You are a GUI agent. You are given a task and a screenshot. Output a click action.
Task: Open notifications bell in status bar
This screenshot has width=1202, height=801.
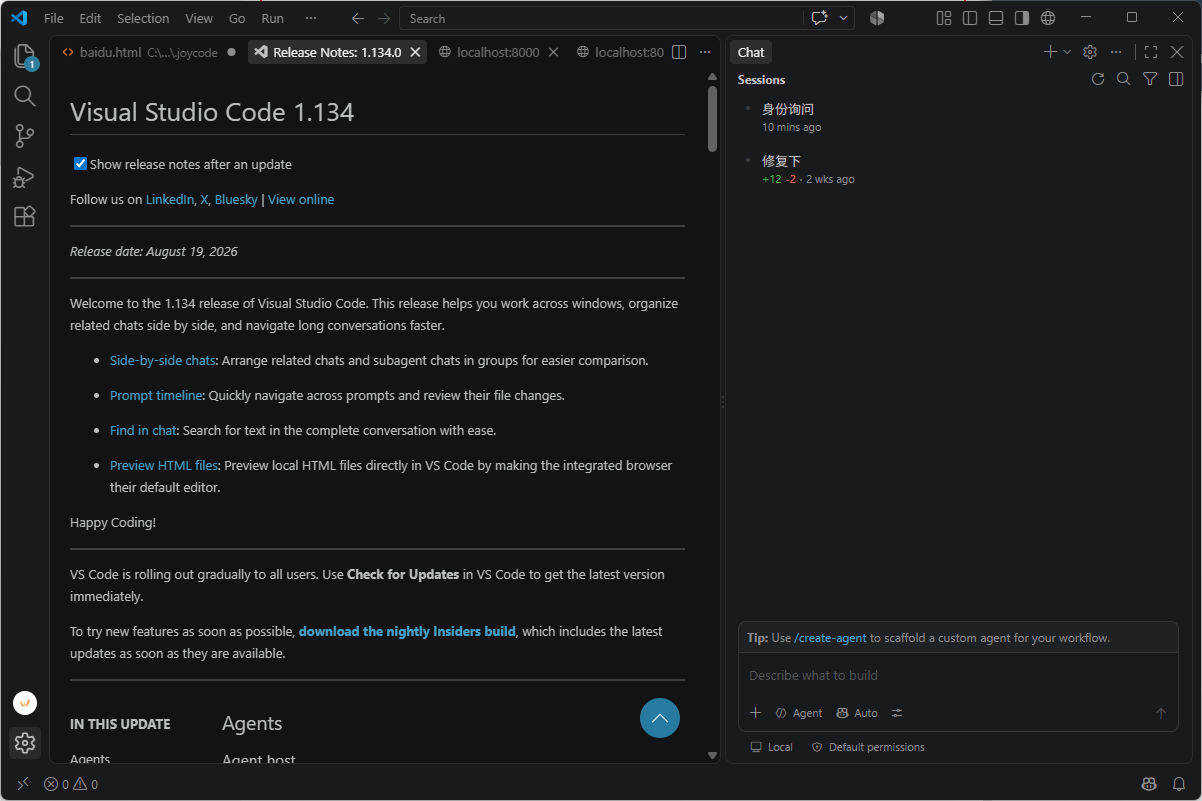click(1179, 785)
